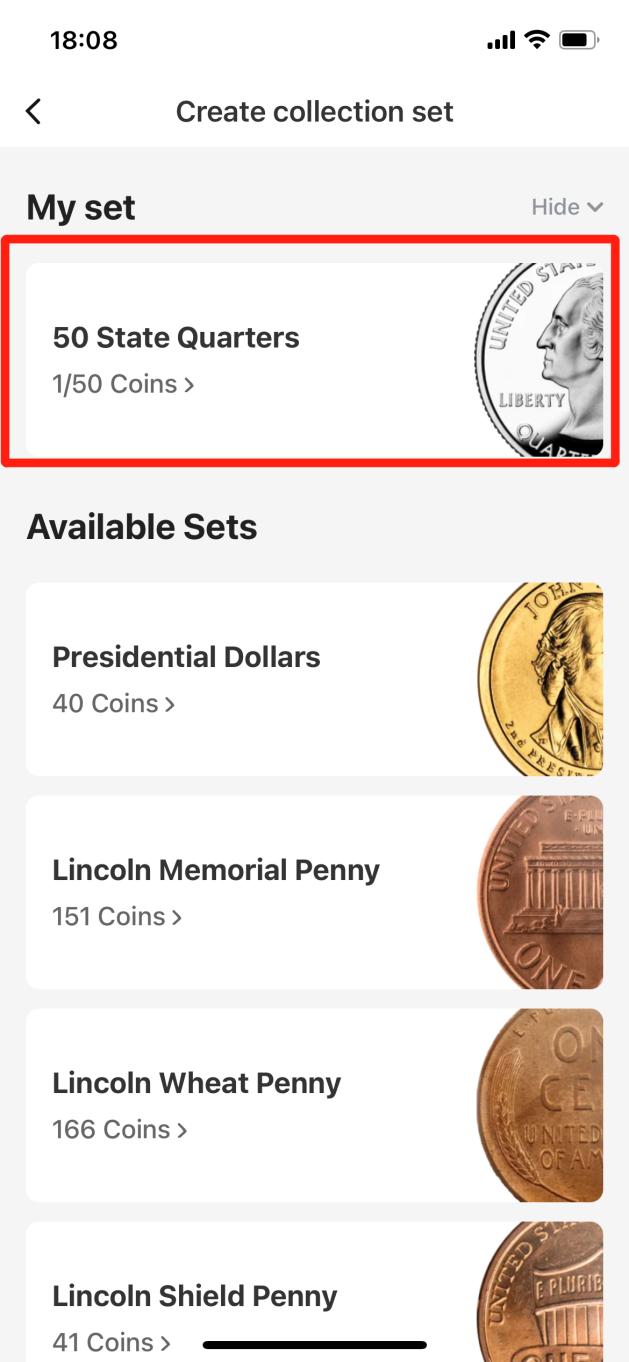Open the 1/50 Coins progress link
Screen dimensions: 629x1362
tap(123, 384)
